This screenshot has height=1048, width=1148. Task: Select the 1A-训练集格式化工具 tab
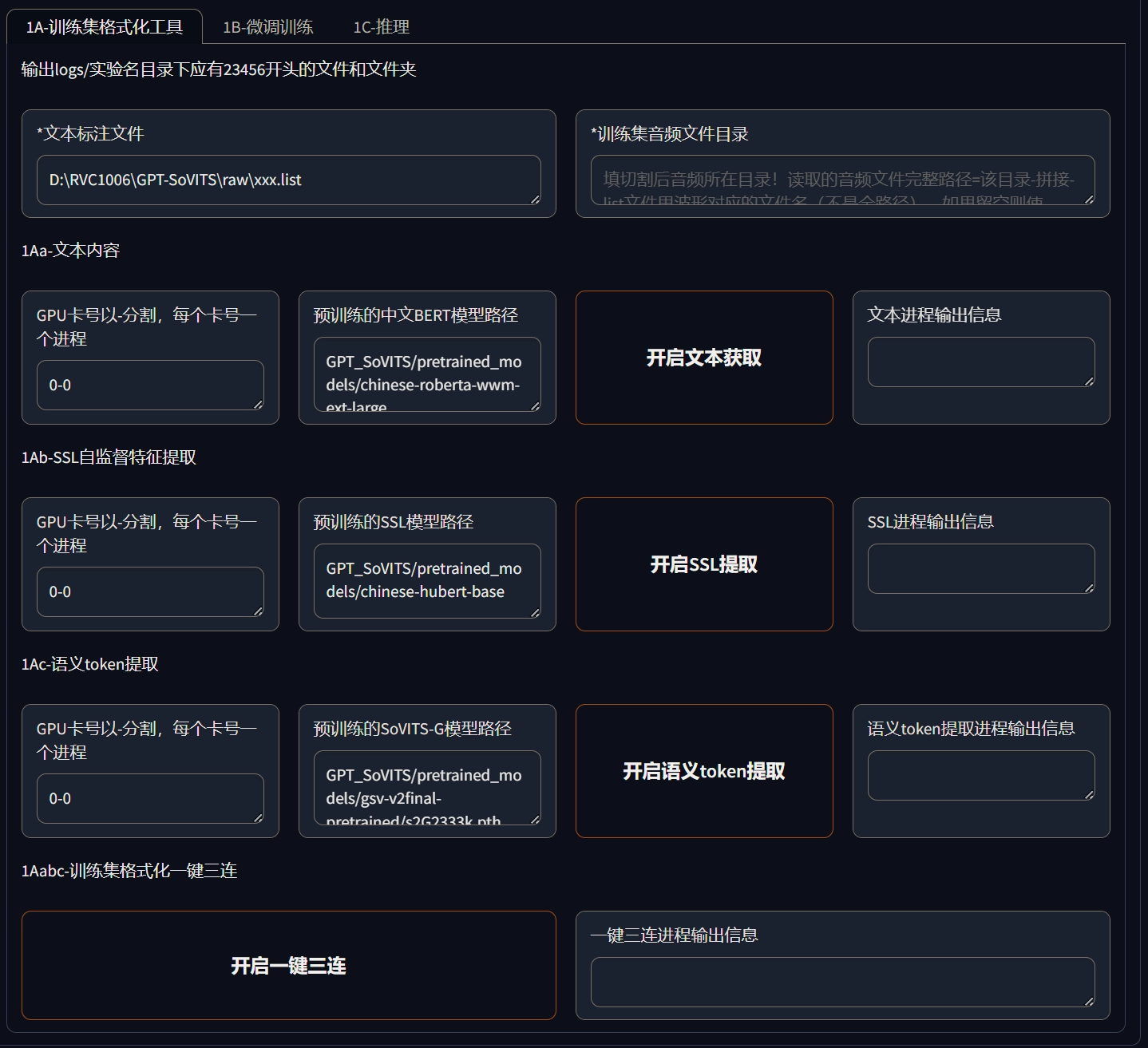[105, 27]
